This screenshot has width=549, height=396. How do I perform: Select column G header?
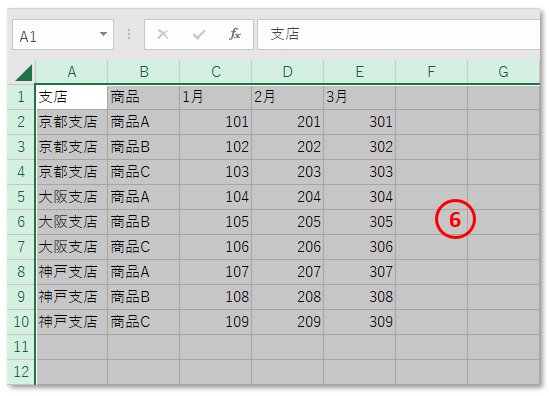(x=504, y=72)
